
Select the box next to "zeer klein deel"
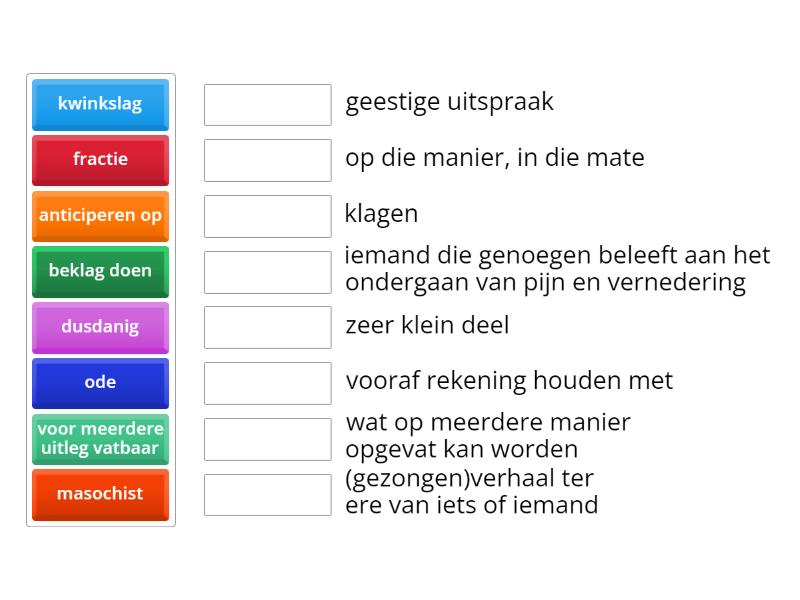267,325
